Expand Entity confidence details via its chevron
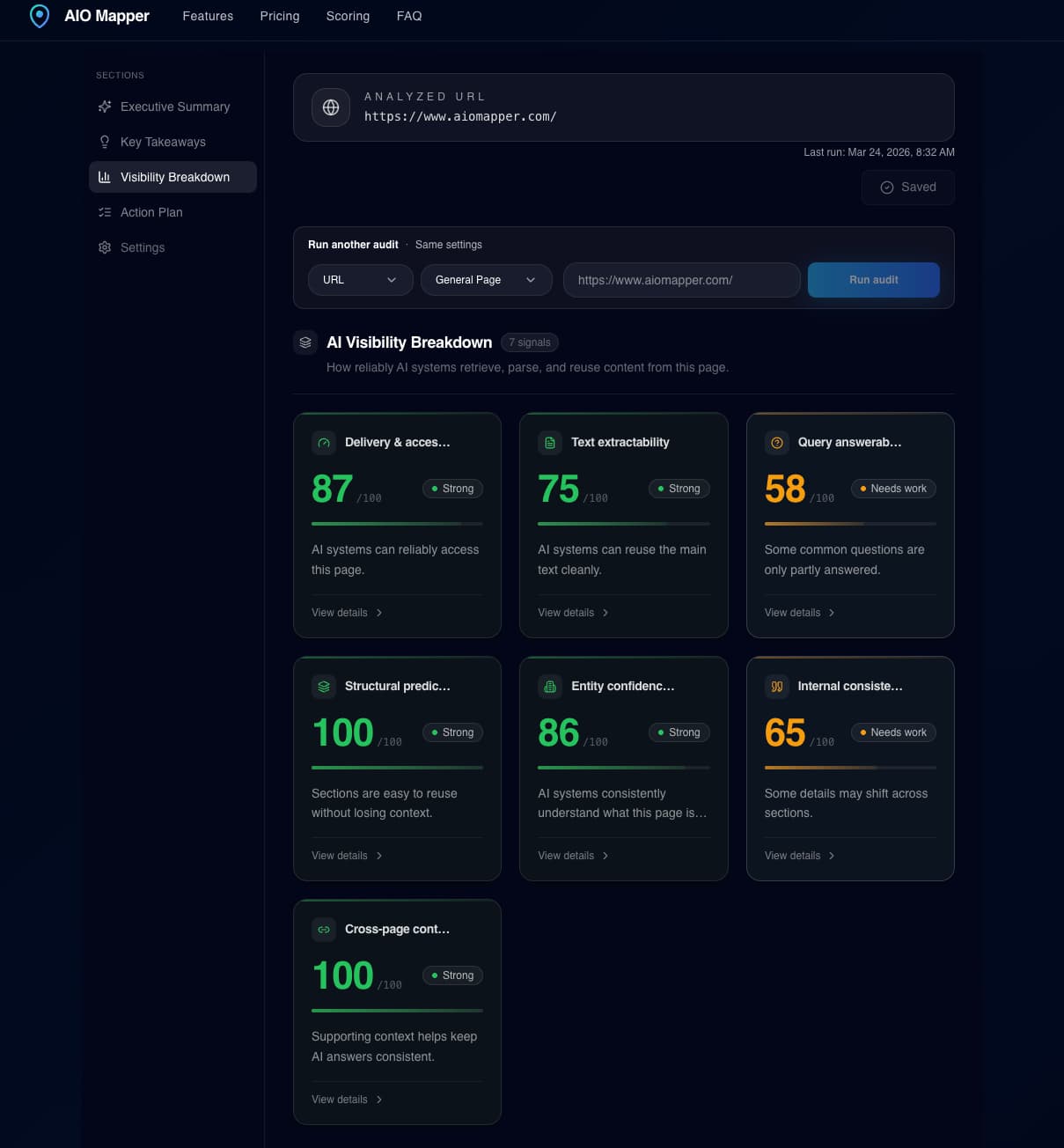This screenshot has width=1064, height=1148. tap(605, 855)
